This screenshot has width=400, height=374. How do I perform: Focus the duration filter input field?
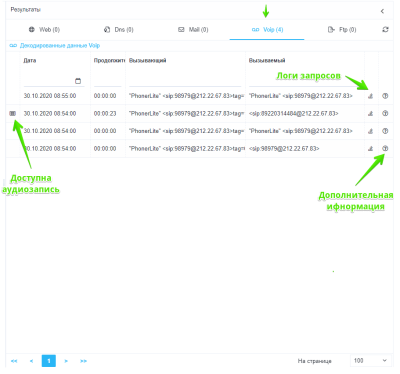pyautogui.click(x=107, y=81)
